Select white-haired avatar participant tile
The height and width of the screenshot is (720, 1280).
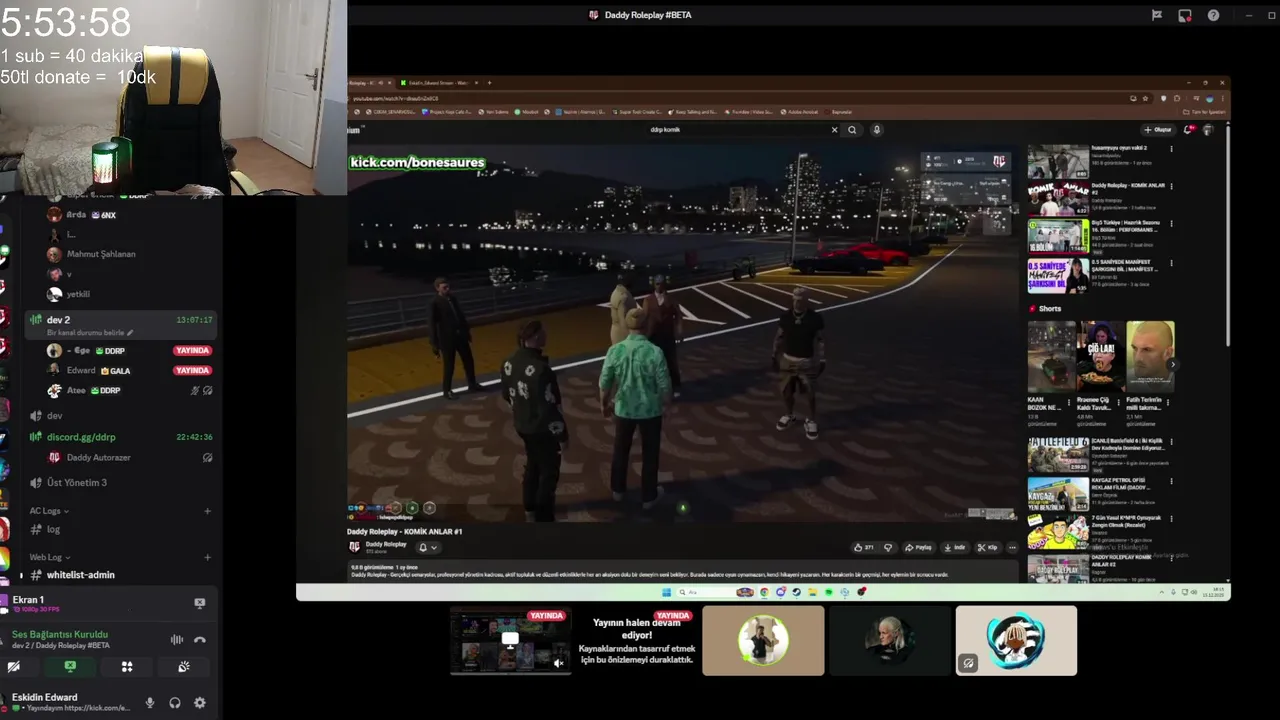coord(890,641)
